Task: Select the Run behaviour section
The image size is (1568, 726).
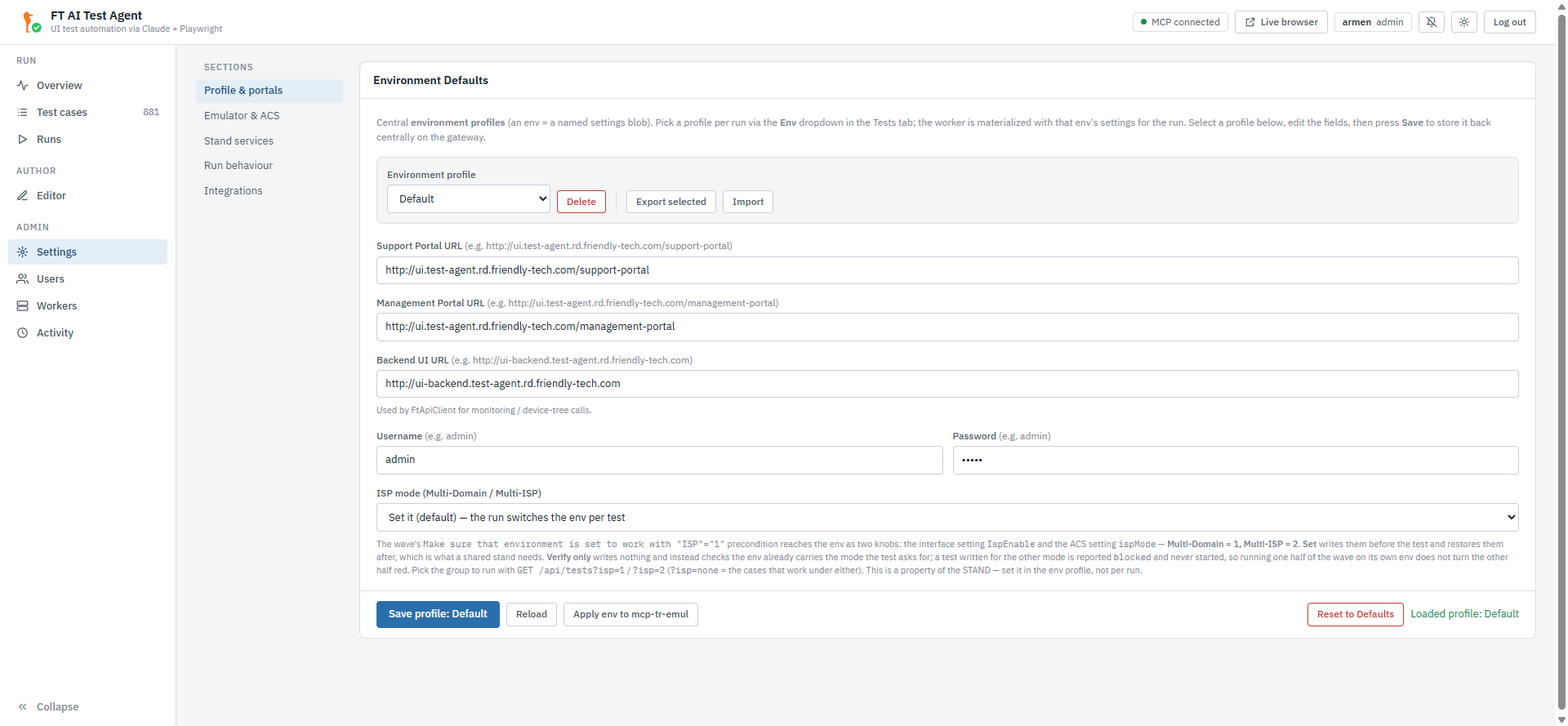Action: 269,166
